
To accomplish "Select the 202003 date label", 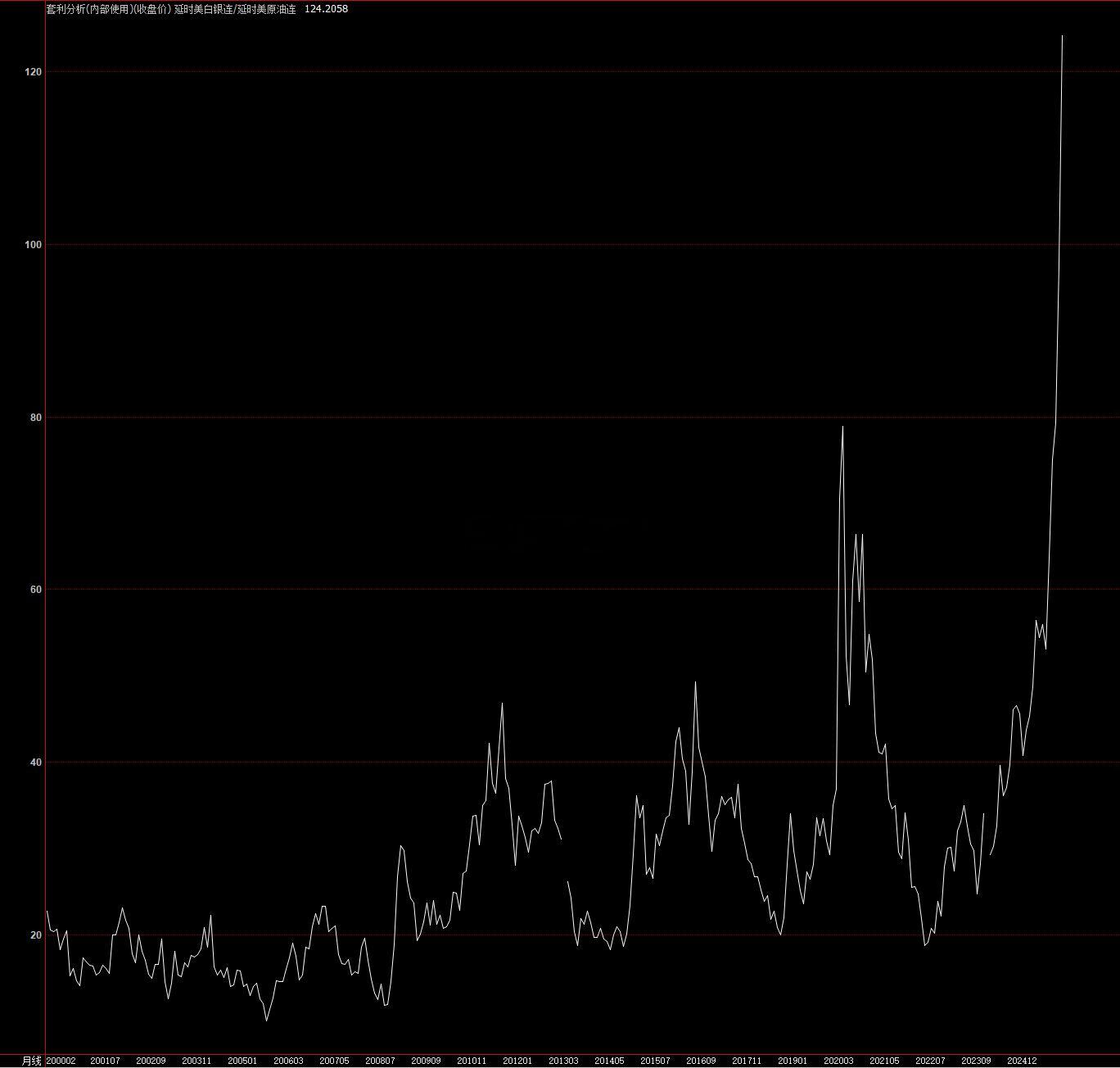I will point(838,1061).
